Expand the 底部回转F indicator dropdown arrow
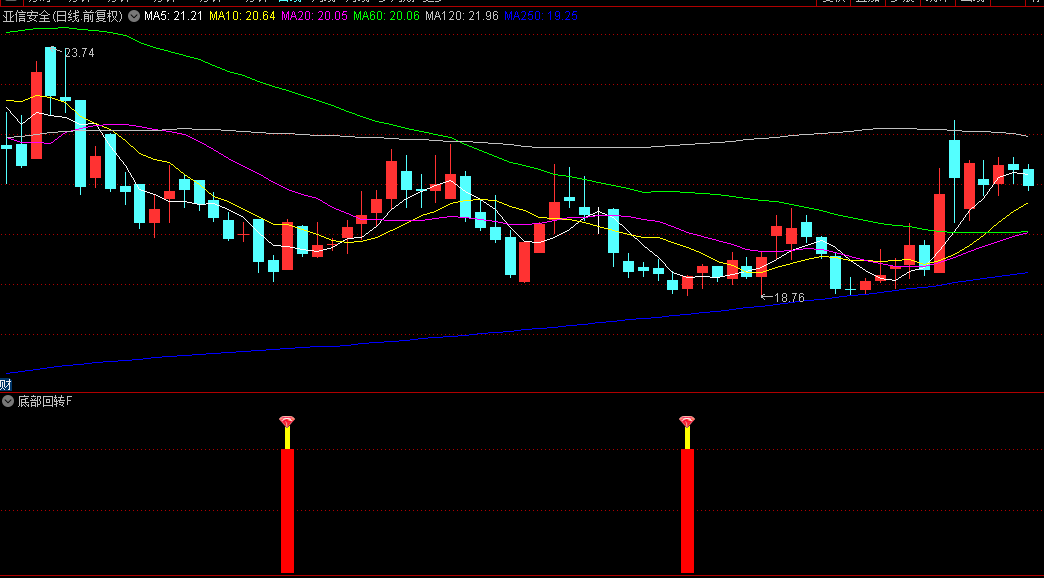Screen dimensions: 1044x578 pyautogui.click(x=8, y=401)
